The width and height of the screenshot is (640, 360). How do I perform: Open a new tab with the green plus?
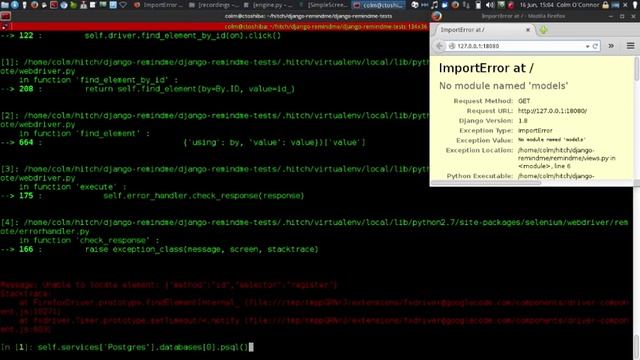point(543,30)
